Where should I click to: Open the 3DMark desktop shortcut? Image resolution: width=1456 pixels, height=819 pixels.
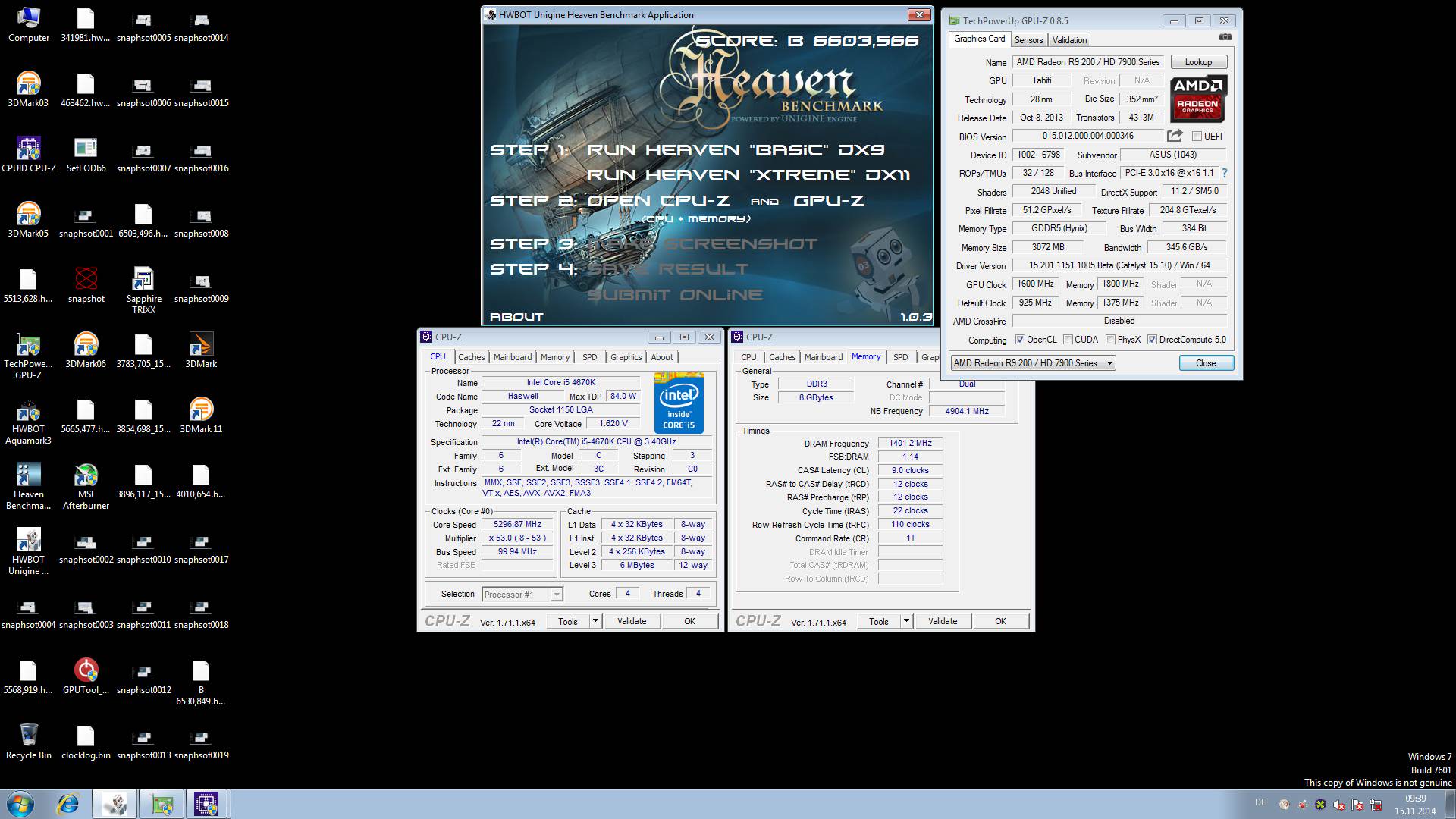tap(202, 350)
